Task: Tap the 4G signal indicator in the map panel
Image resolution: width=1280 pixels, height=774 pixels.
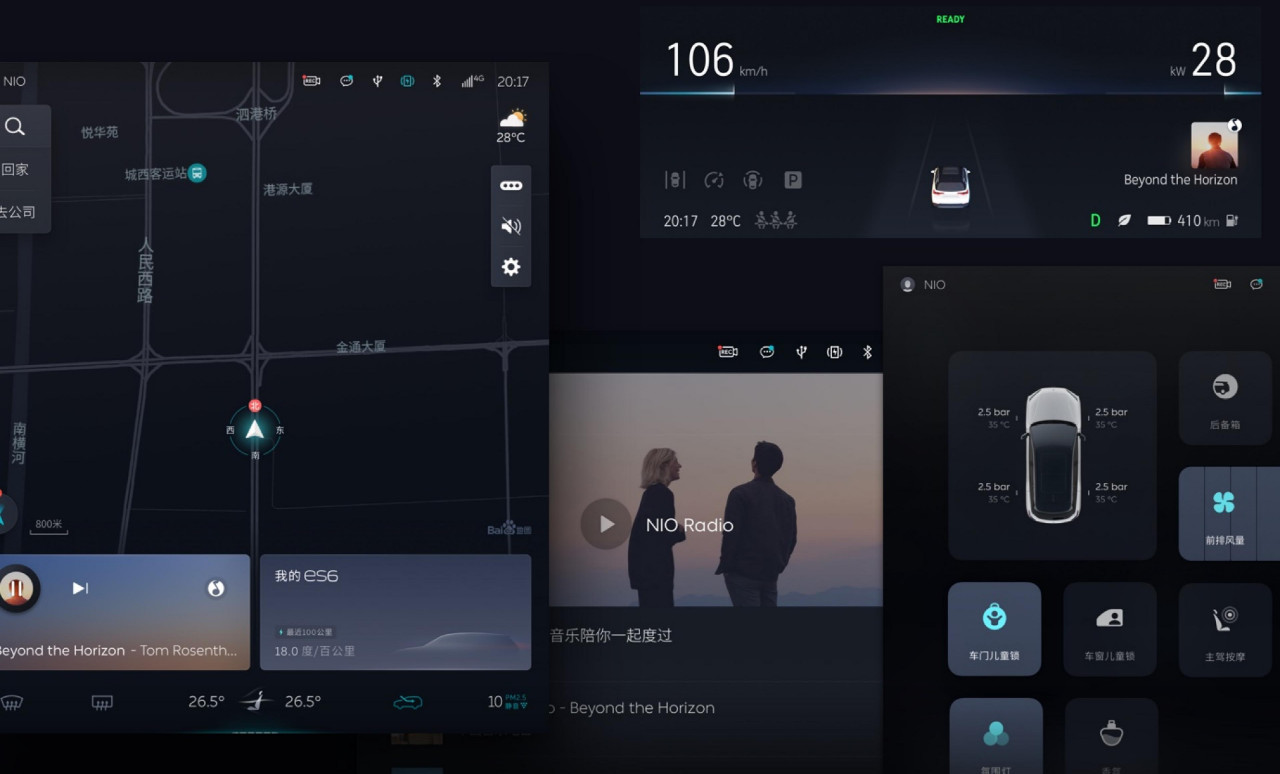Action: [472, 81]
